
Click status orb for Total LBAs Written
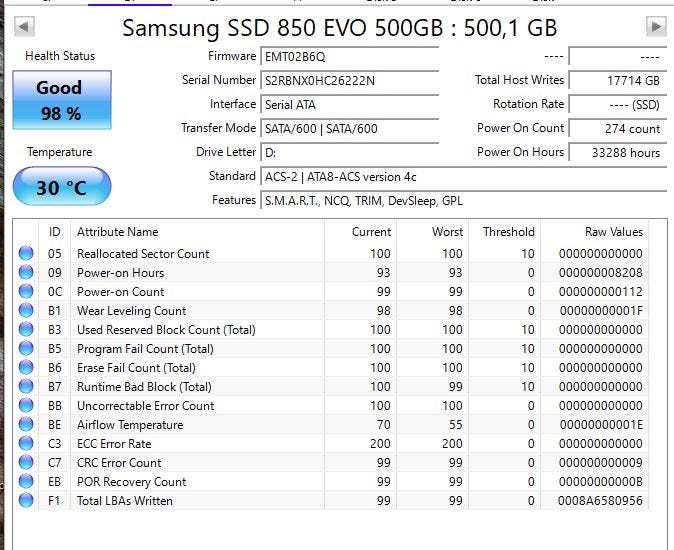26,500
